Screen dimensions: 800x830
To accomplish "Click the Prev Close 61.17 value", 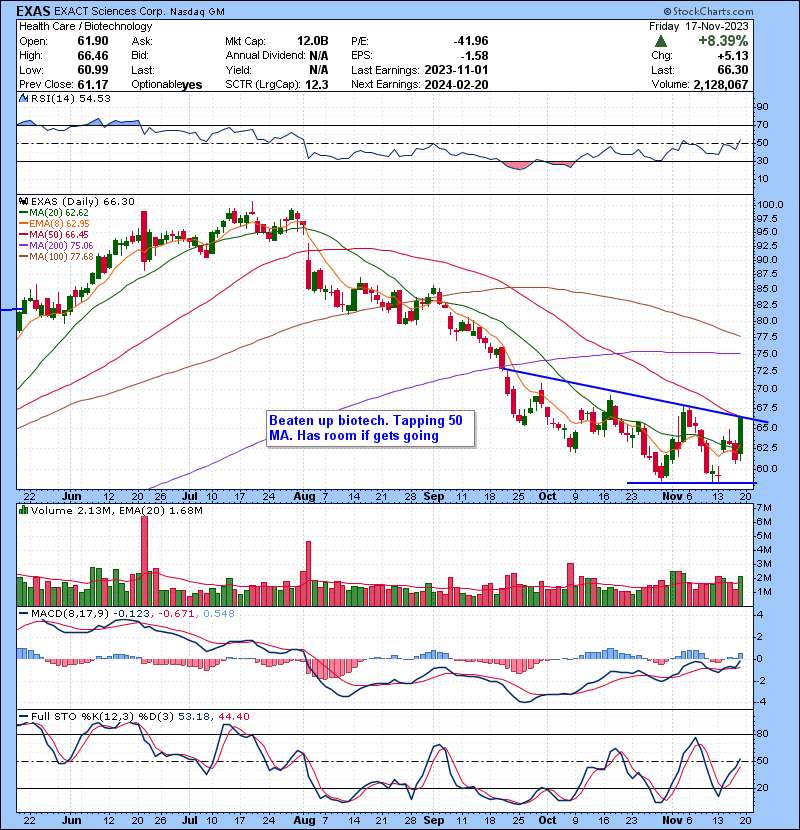I will (x=93, y=84).
